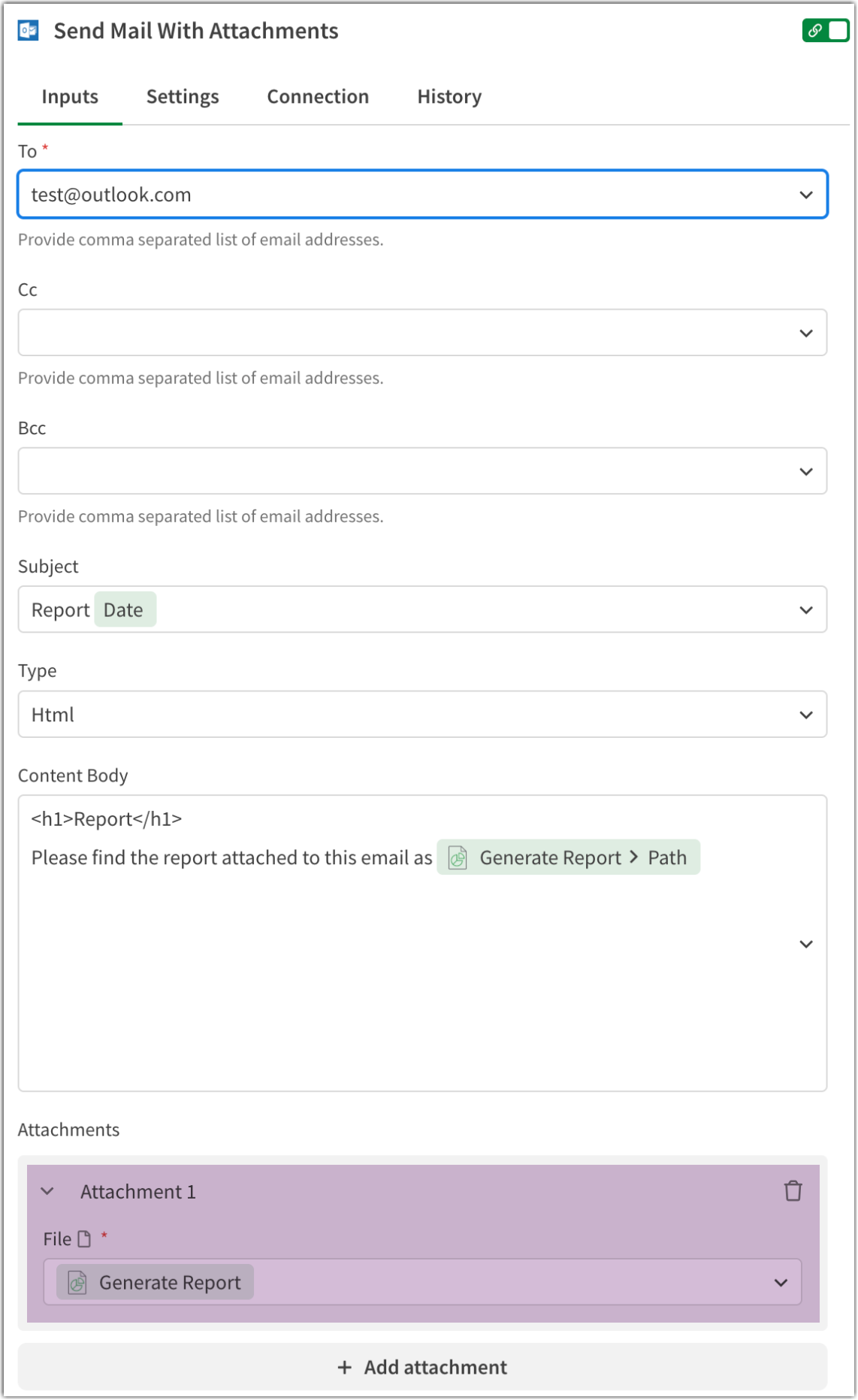
Task: Click the Outlook icon next to the title
Action: [x=29, y=31]
